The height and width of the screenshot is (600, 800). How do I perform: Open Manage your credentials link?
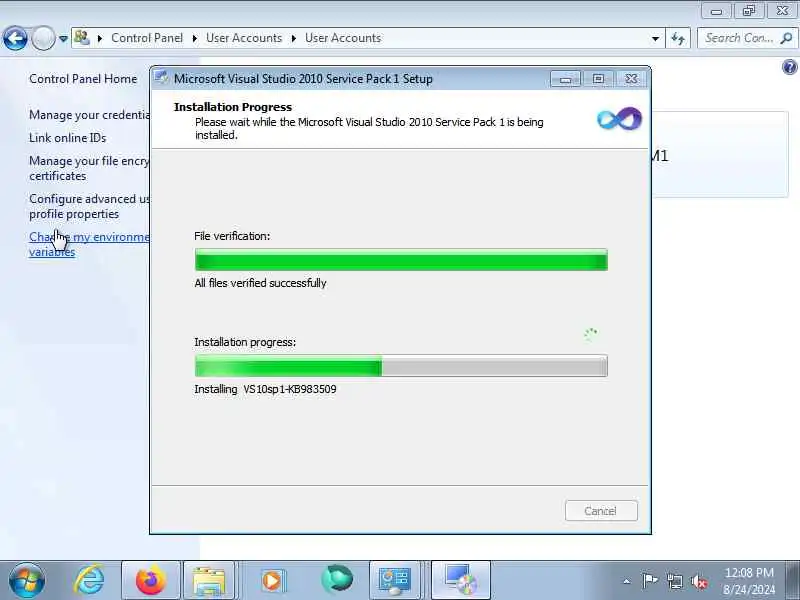click(x=89, y=115)
